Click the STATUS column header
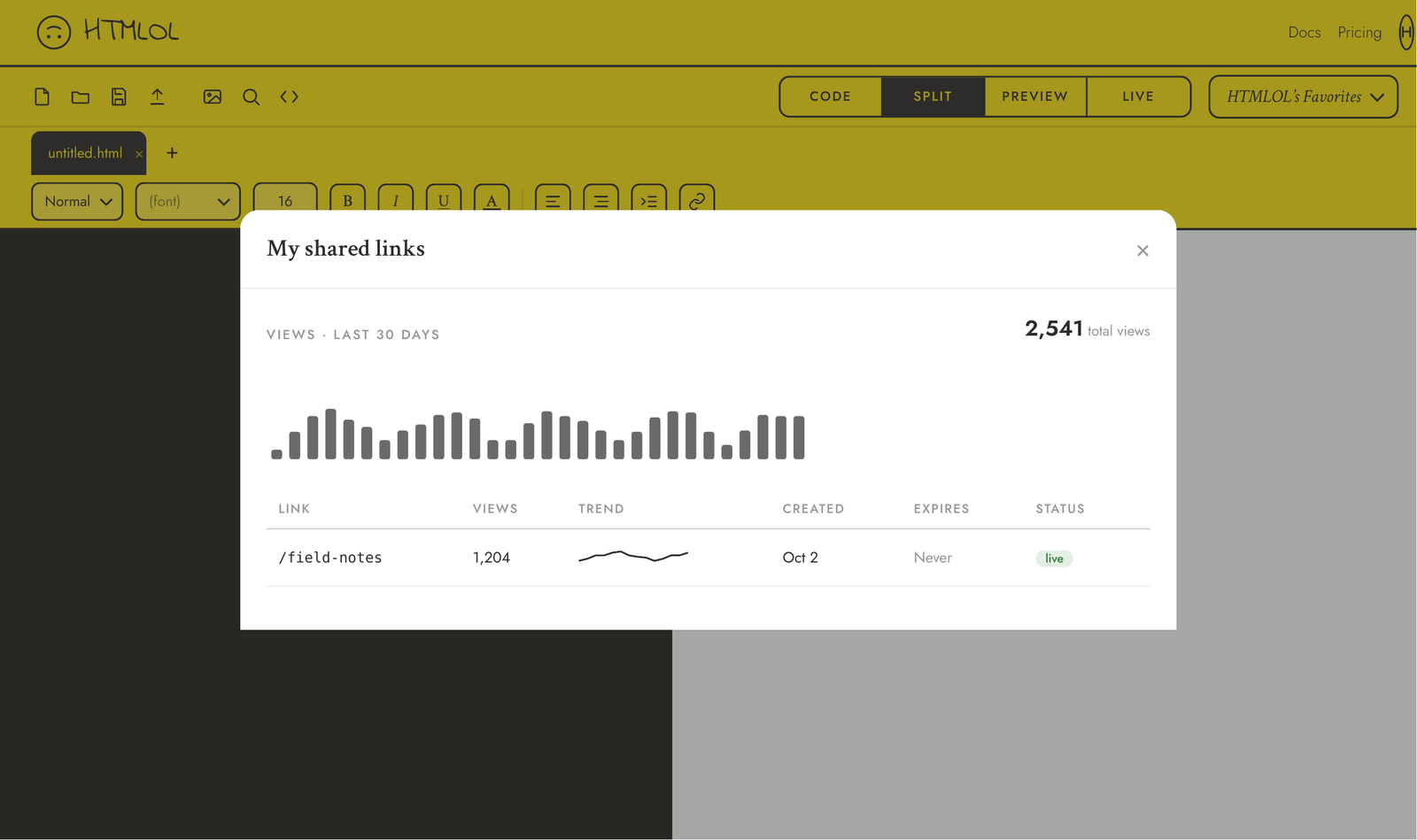 (1060, 509)
